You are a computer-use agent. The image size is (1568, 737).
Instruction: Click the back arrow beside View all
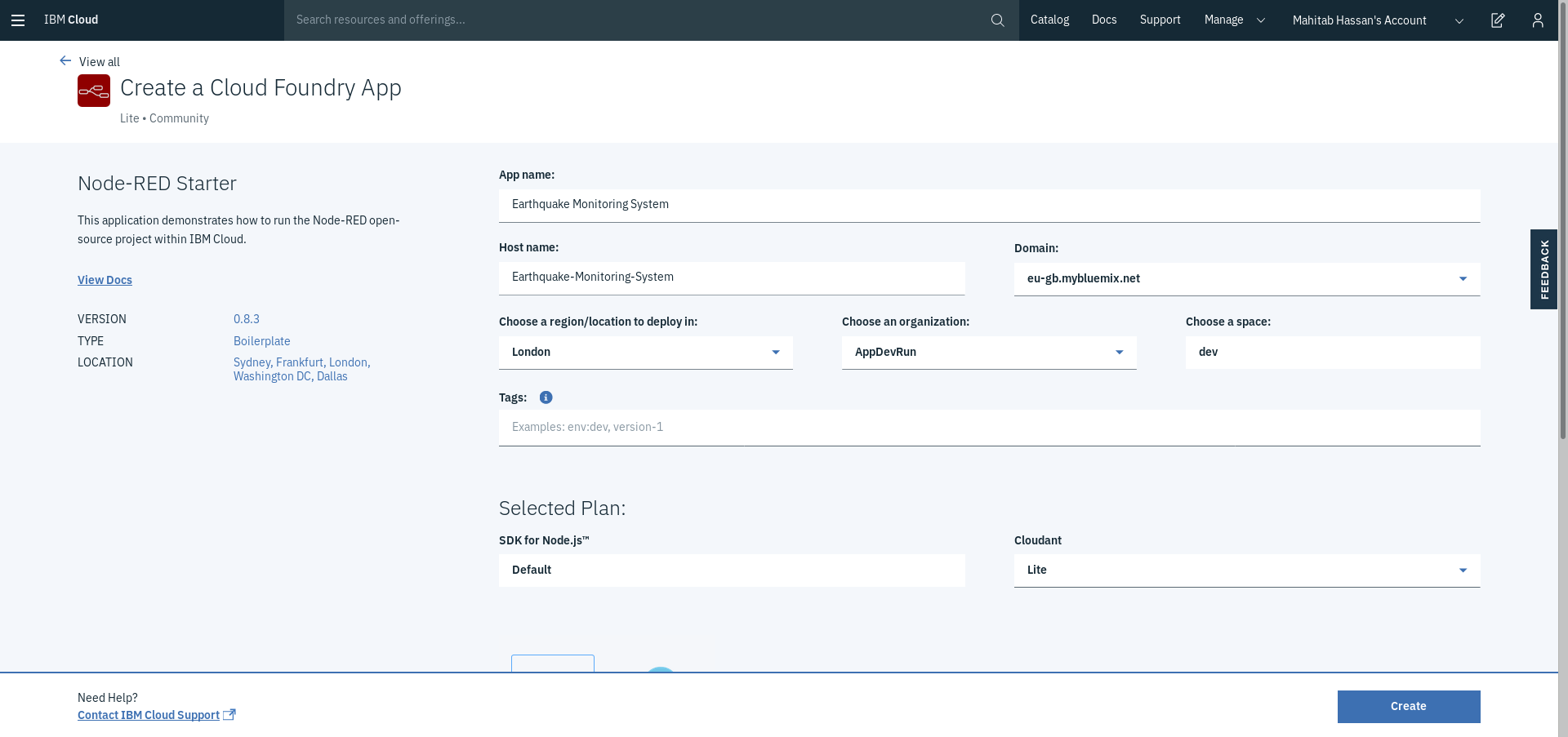[x=65, y=61]
